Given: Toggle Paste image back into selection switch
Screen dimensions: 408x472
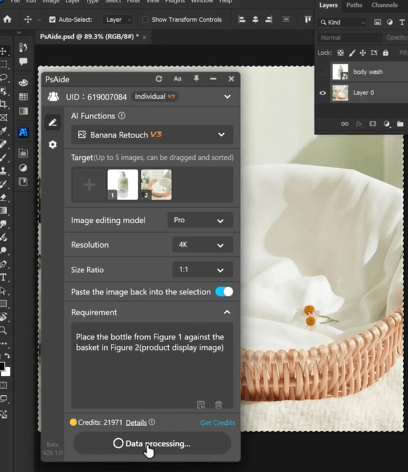Looking at the screenshot, I should click(224, 292).
